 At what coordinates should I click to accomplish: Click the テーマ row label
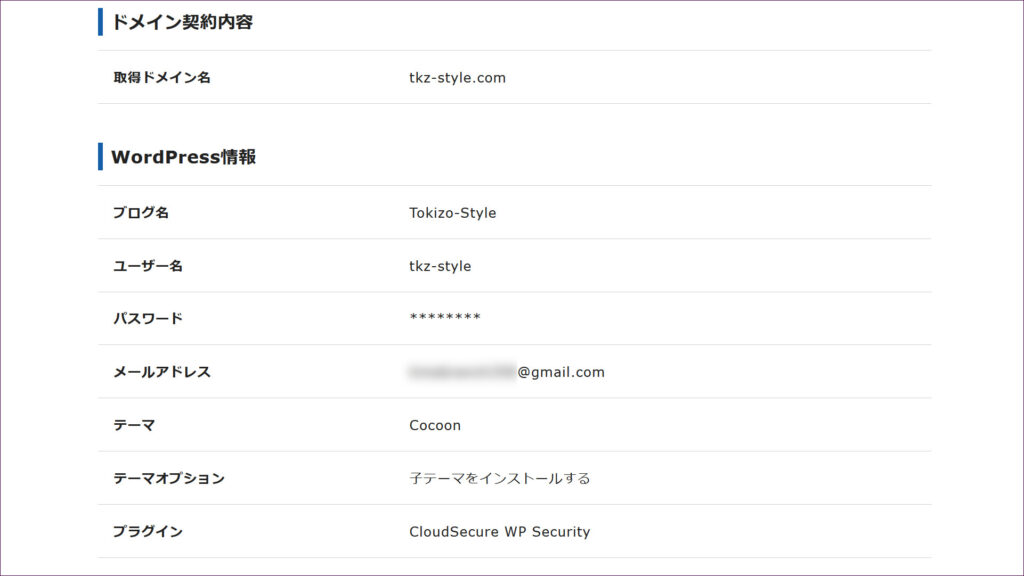[x=134, y=425]
